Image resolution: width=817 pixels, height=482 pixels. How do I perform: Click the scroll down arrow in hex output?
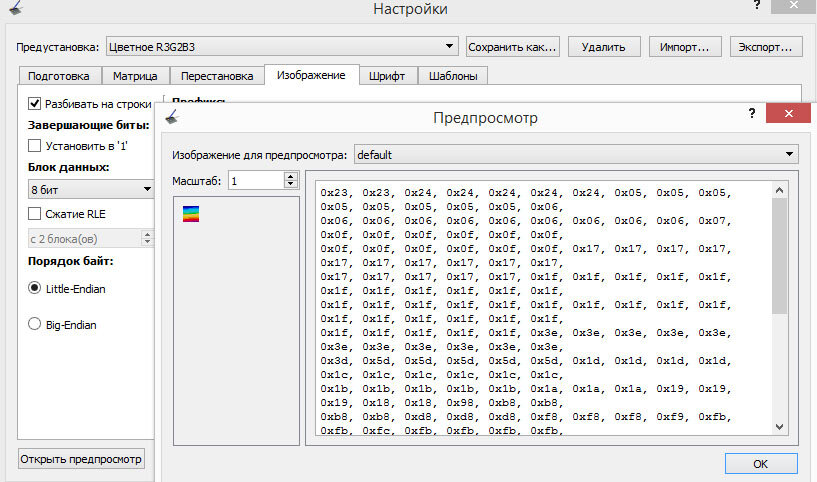pos(779,427)
